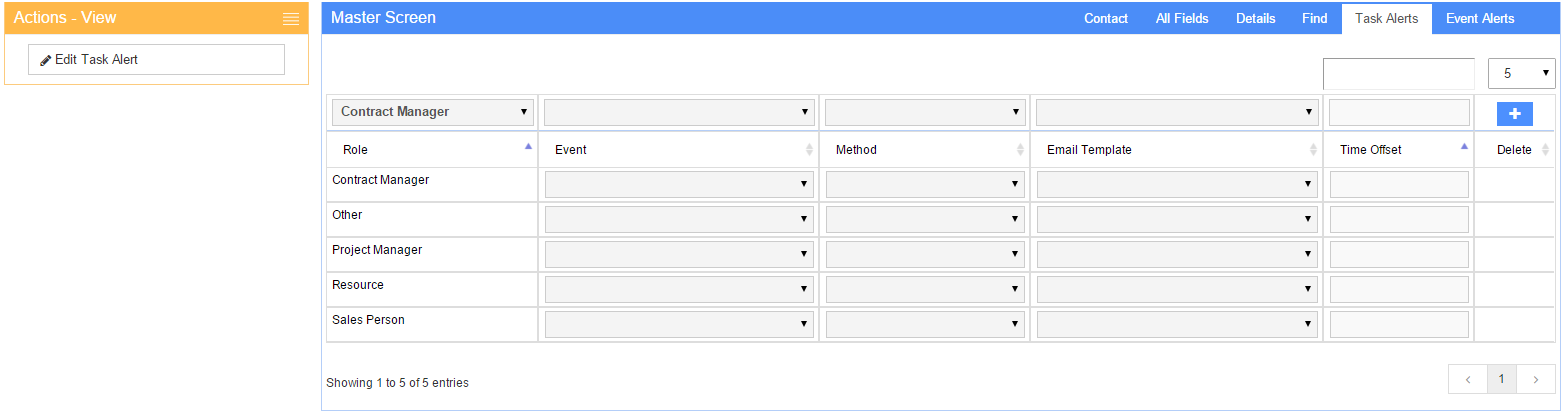Click the Edit Task Alert button

[156, 60]
